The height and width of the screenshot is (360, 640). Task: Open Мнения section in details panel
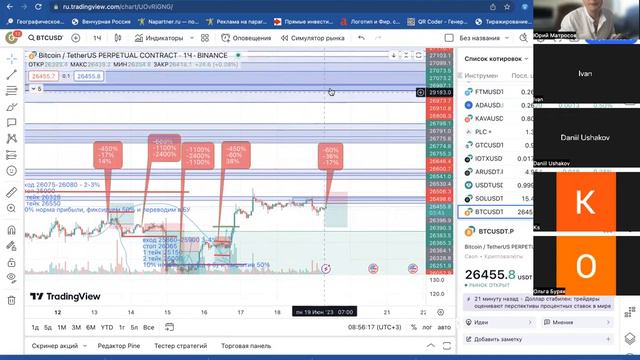coord(578,322)
